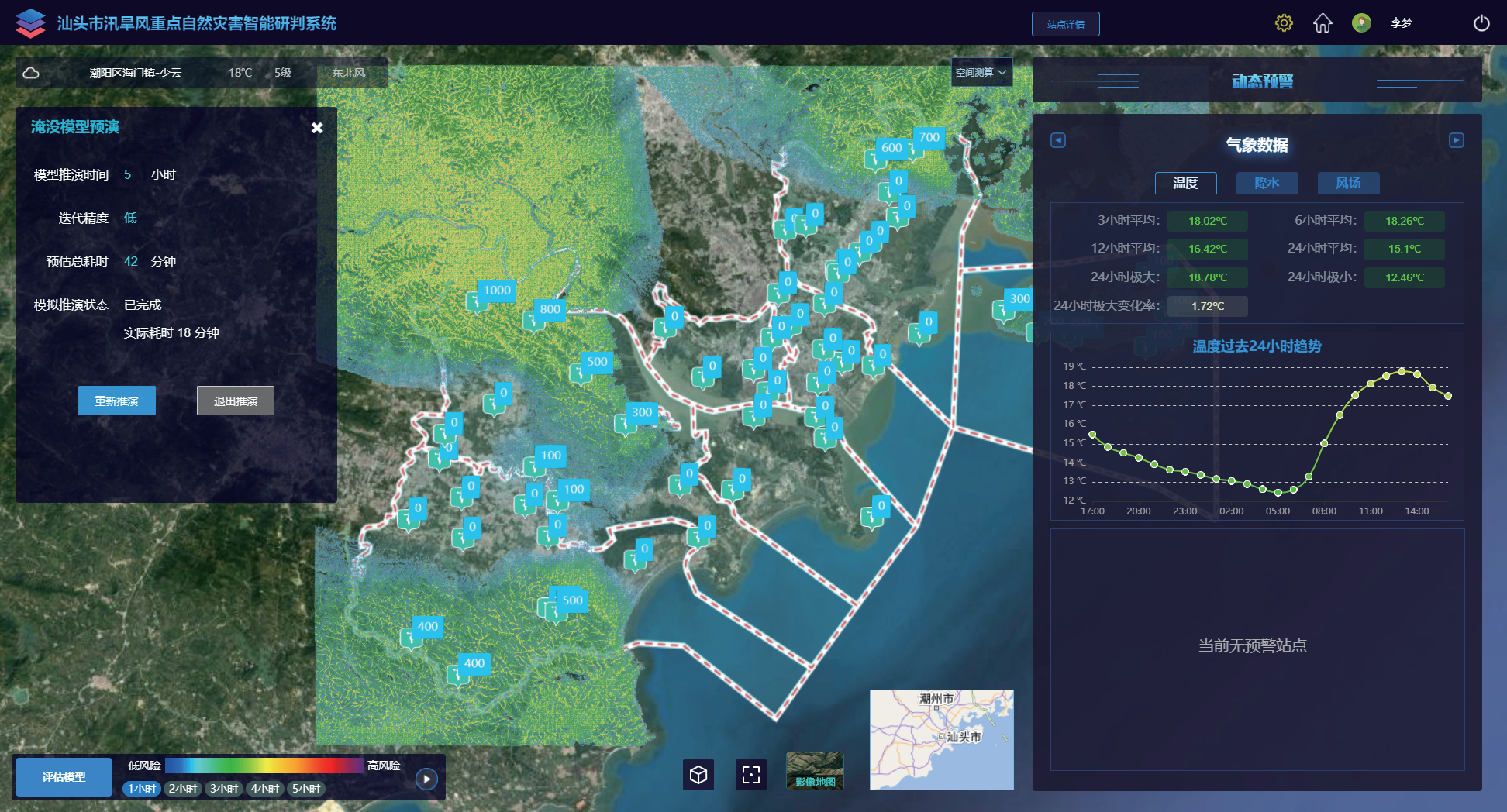Click the risk color gradient legend bar
The width and height of the screenshot is (1507, 812).
(x=264, y=766)
